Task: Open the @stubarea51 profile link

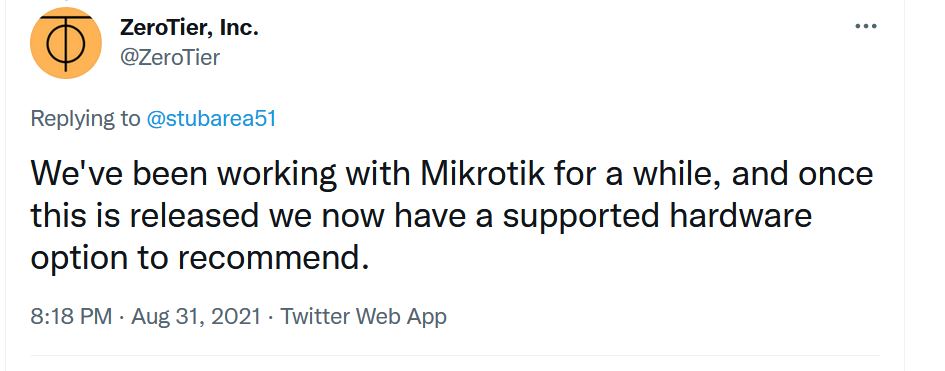Action: [212, 119]
